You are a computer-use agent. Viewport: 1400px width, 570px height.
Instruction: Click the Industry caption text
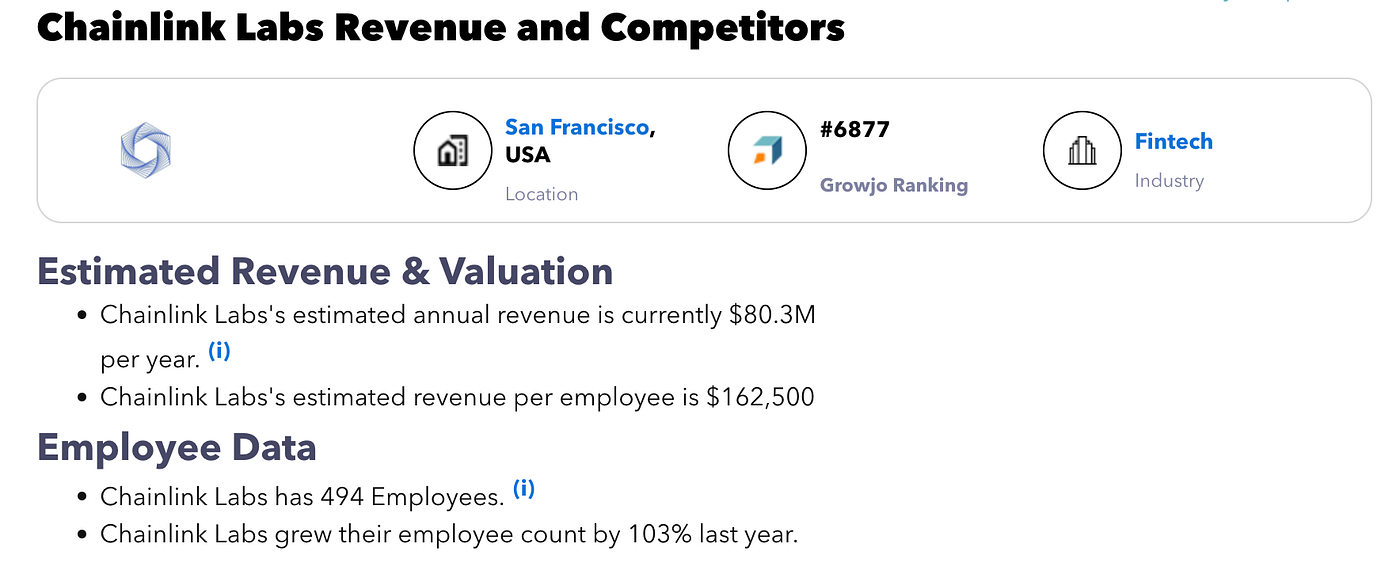1169,181
